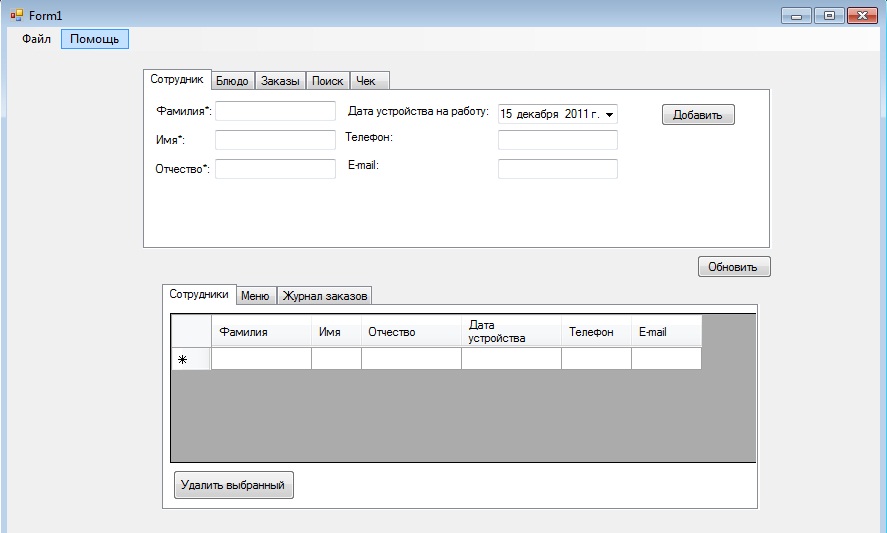Focus the Фамилия input field

[x=275, y=111]
